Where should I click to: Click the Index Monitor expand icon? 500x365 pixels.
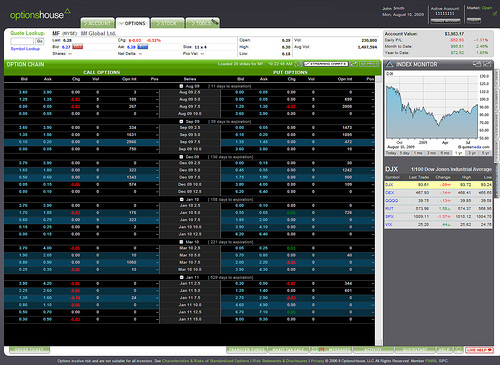coord(487,64)
